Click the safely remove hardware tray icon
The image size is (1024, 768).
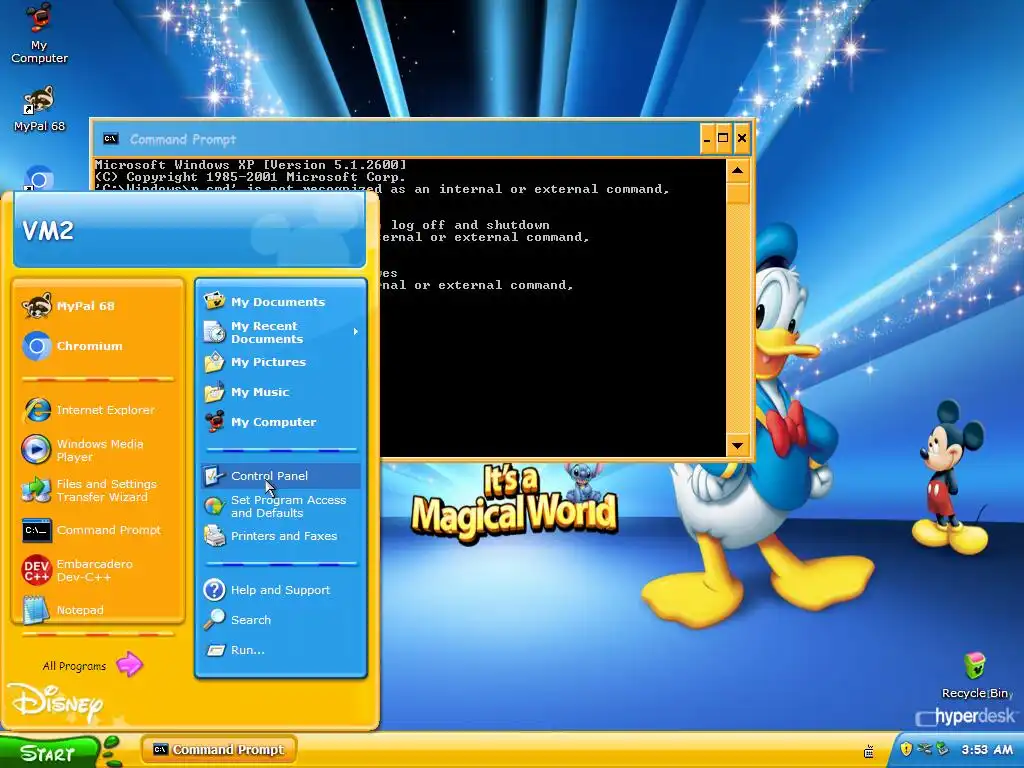(942, 749)
